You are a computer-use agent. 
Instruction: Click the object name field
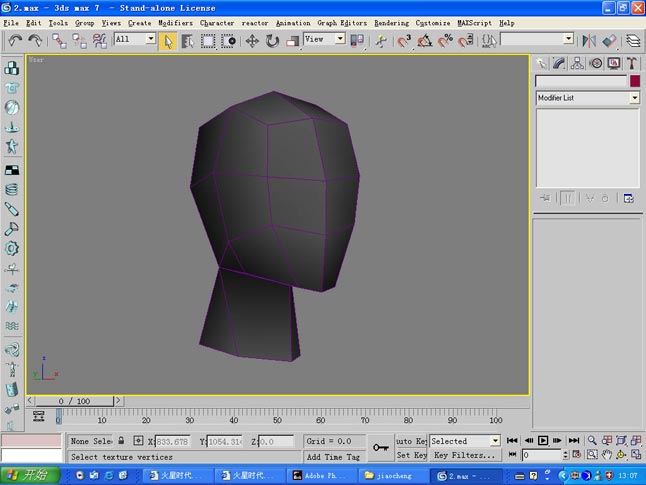click(581, 81)
